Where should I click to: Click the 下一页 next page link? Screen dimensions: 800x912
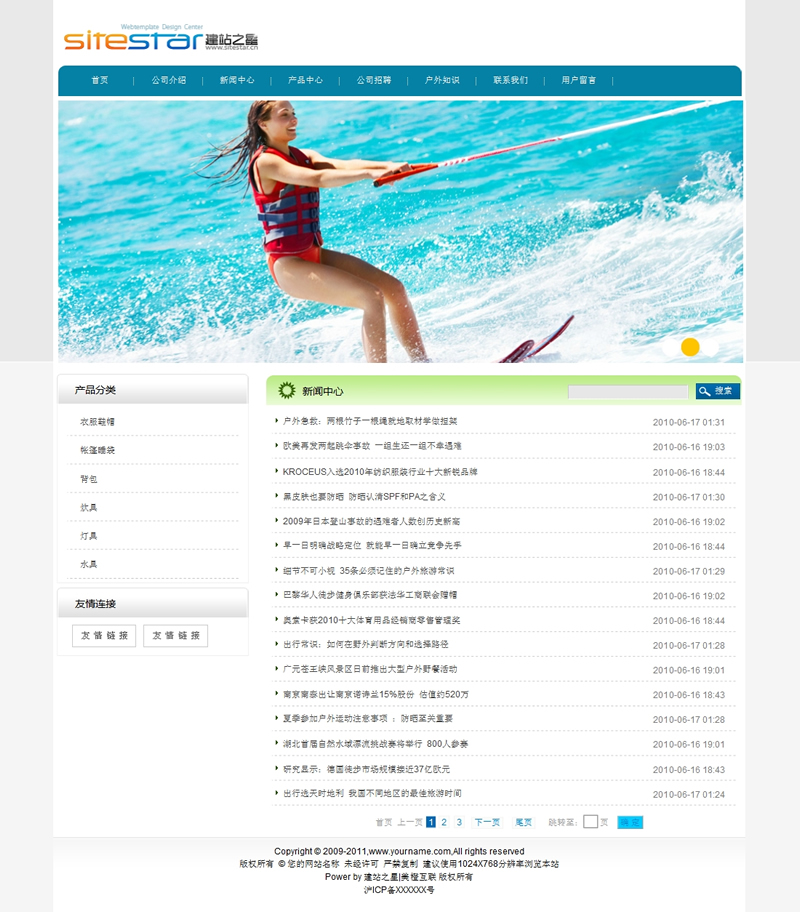486,822
